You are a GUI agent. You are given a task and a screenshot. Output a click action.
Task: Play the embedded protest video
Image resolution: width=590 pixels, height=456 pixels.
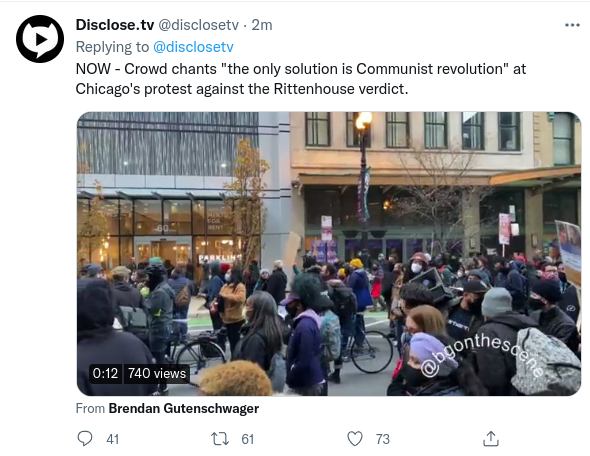point(329,254)
